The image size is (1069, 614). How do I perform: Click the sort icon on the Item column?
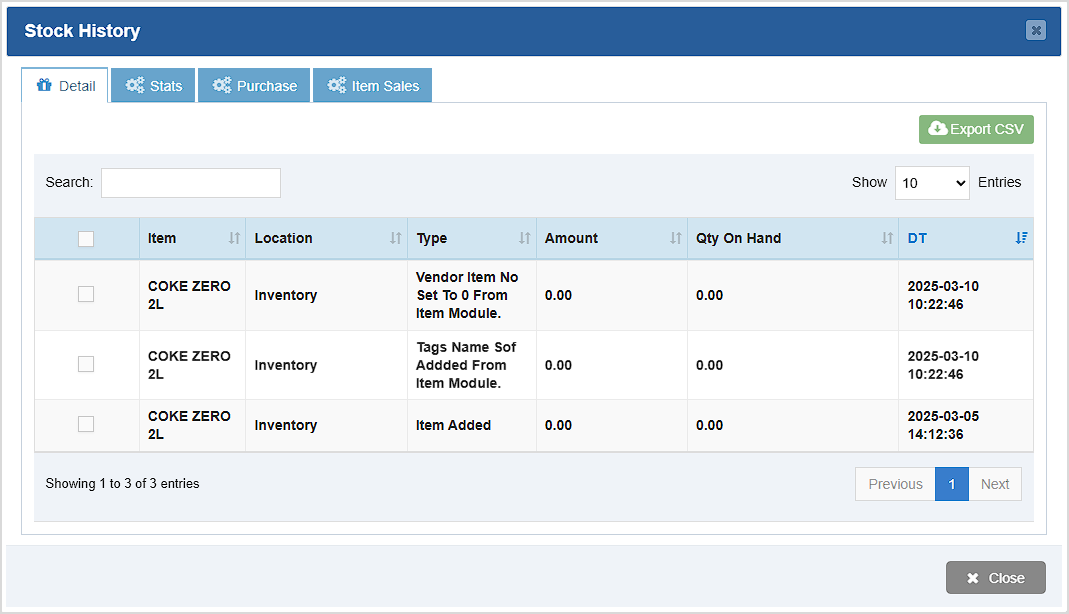(x=234, y=238)
